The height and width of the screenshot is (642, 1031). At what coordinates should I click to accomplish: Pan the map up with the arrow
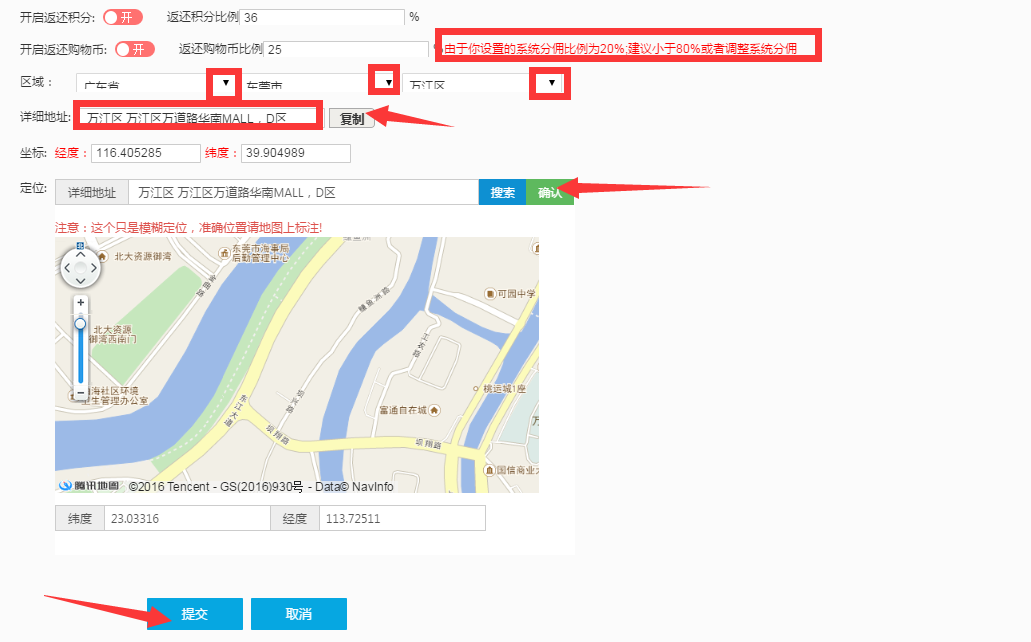point(80,254)
